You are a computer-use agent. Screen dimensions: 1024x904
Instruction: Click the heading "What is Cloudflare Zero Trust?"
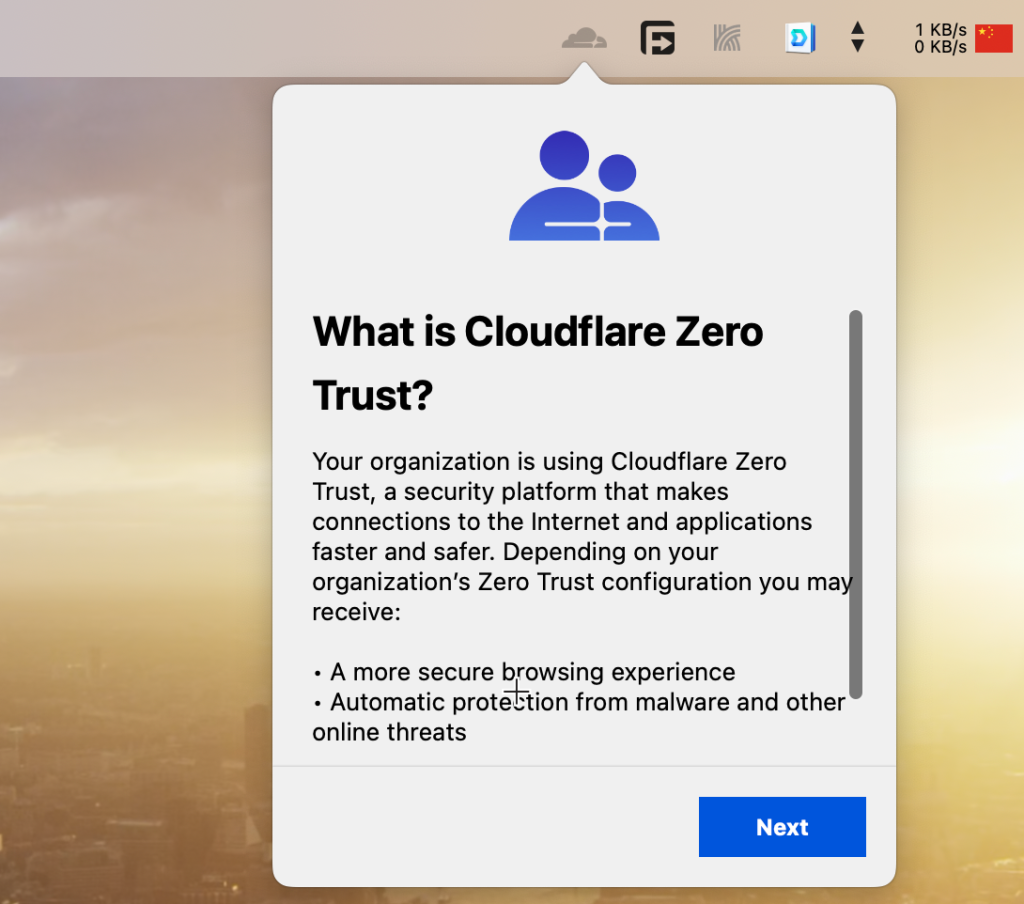tap(537, 363)
